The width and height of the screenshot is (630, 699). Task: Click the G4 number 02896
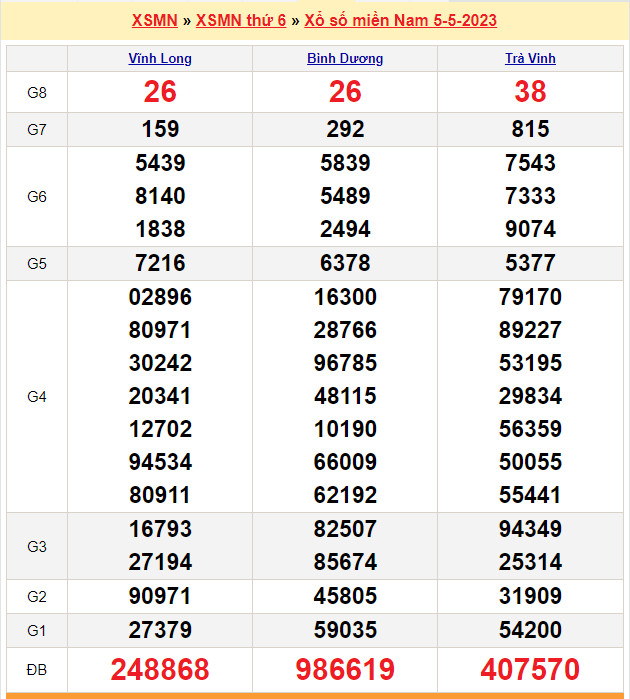pyautogui.click(x=160, y=297)
